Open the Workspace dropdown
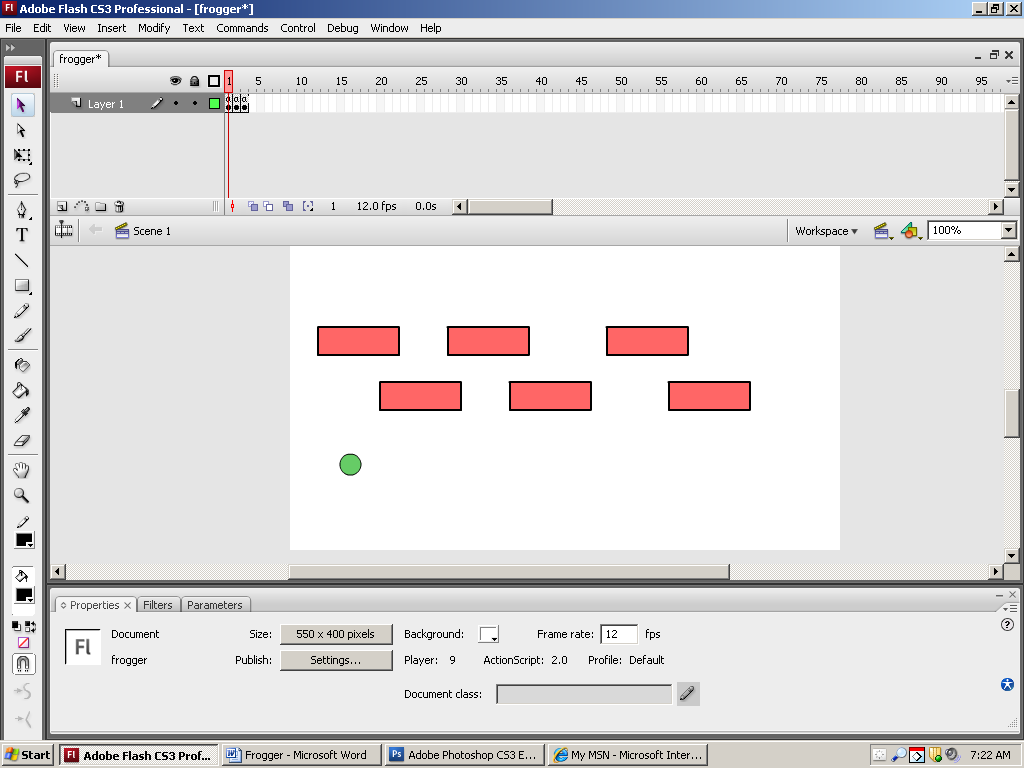The image size is (1024, 768). coord(826,231)
